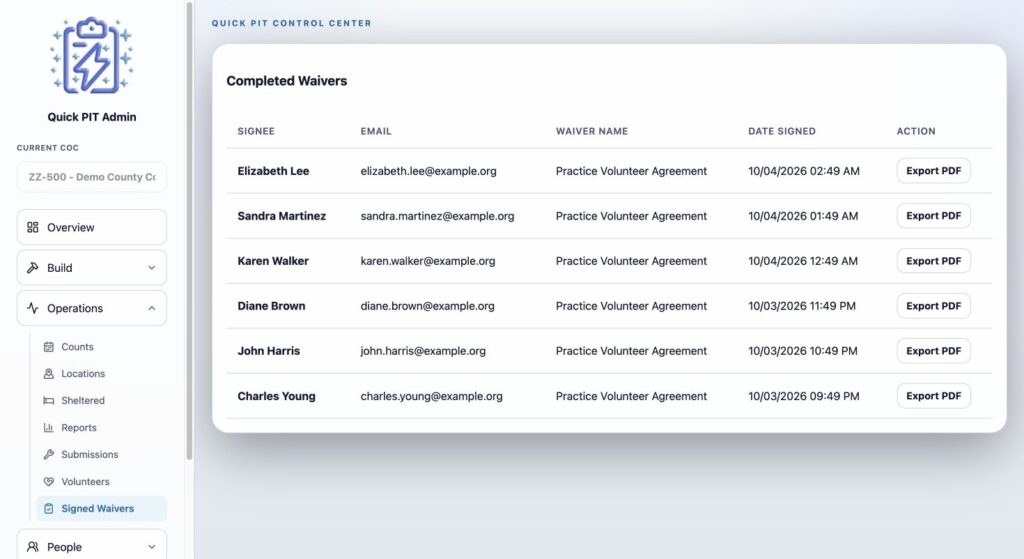
Task: Export Karen Walker's waiver PDF
Action: (933, 261)
